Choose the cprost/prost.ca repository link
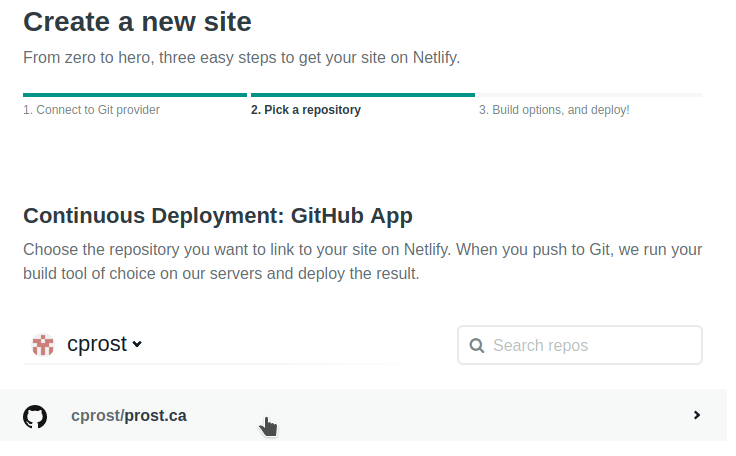The image size is (736, 456). click(129, 416)
